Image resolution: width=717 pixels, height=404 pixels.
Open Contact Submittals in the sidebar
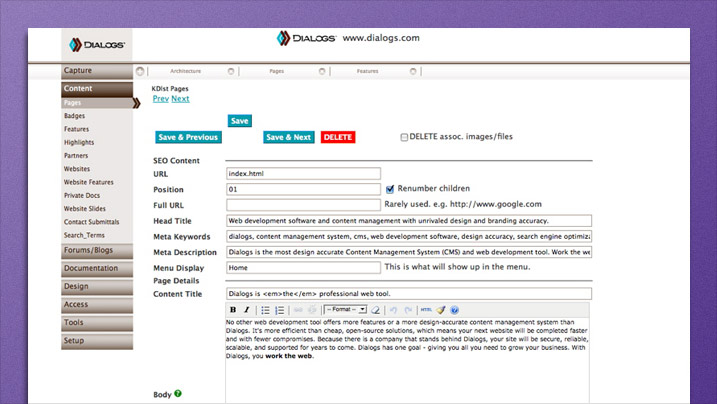point(91,222)
